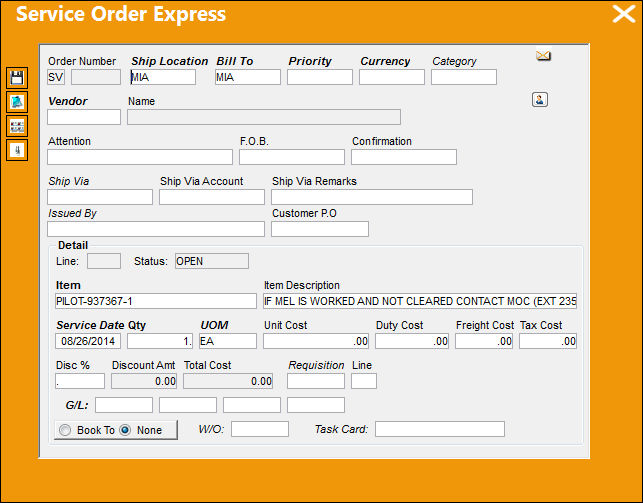Click the Priority input field

coord(320,77)
